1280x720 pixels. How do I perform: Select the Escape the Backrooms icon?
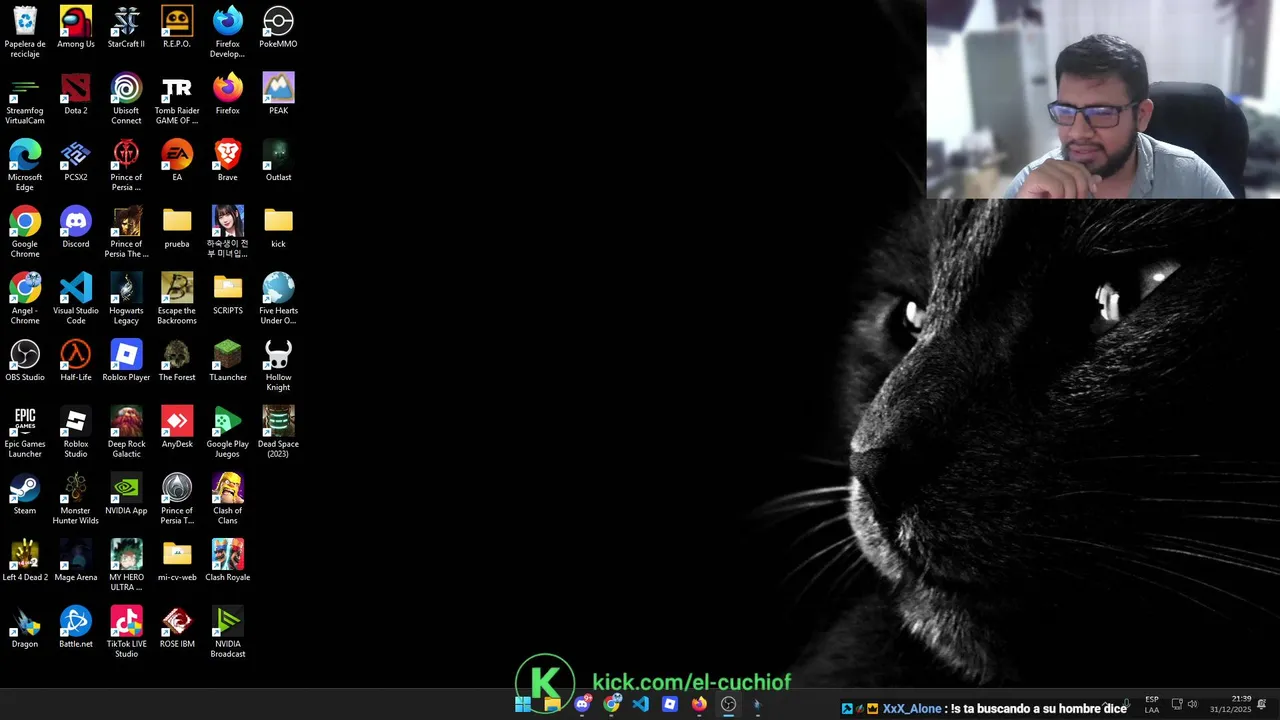[x=177, y=298]
